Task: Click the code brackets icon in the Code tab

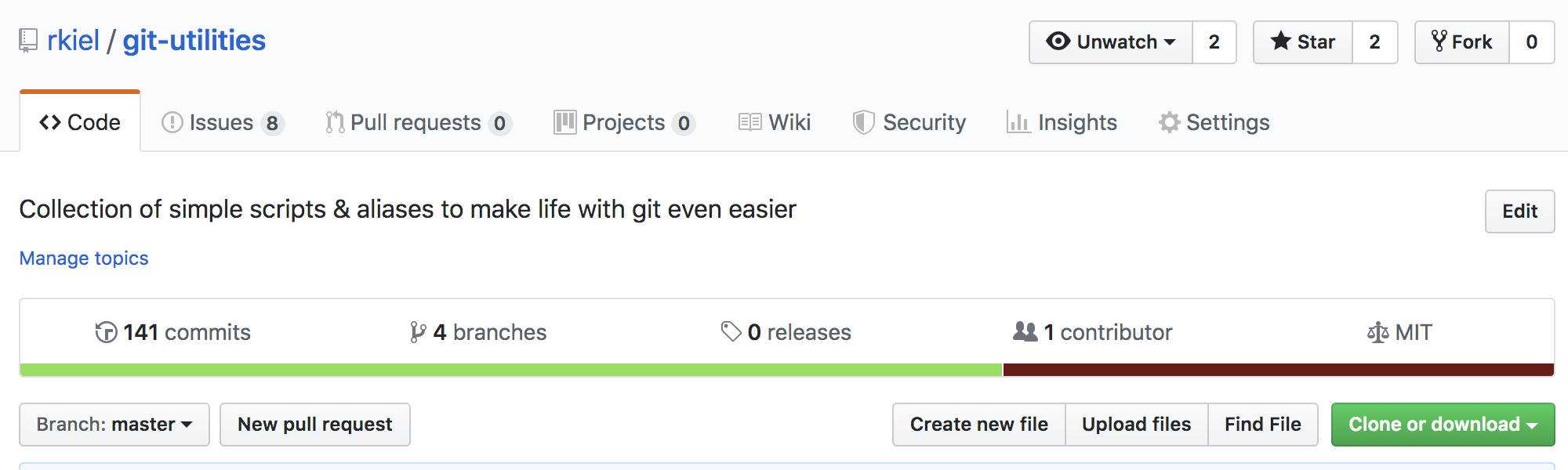Action: [x=50, y=122]
